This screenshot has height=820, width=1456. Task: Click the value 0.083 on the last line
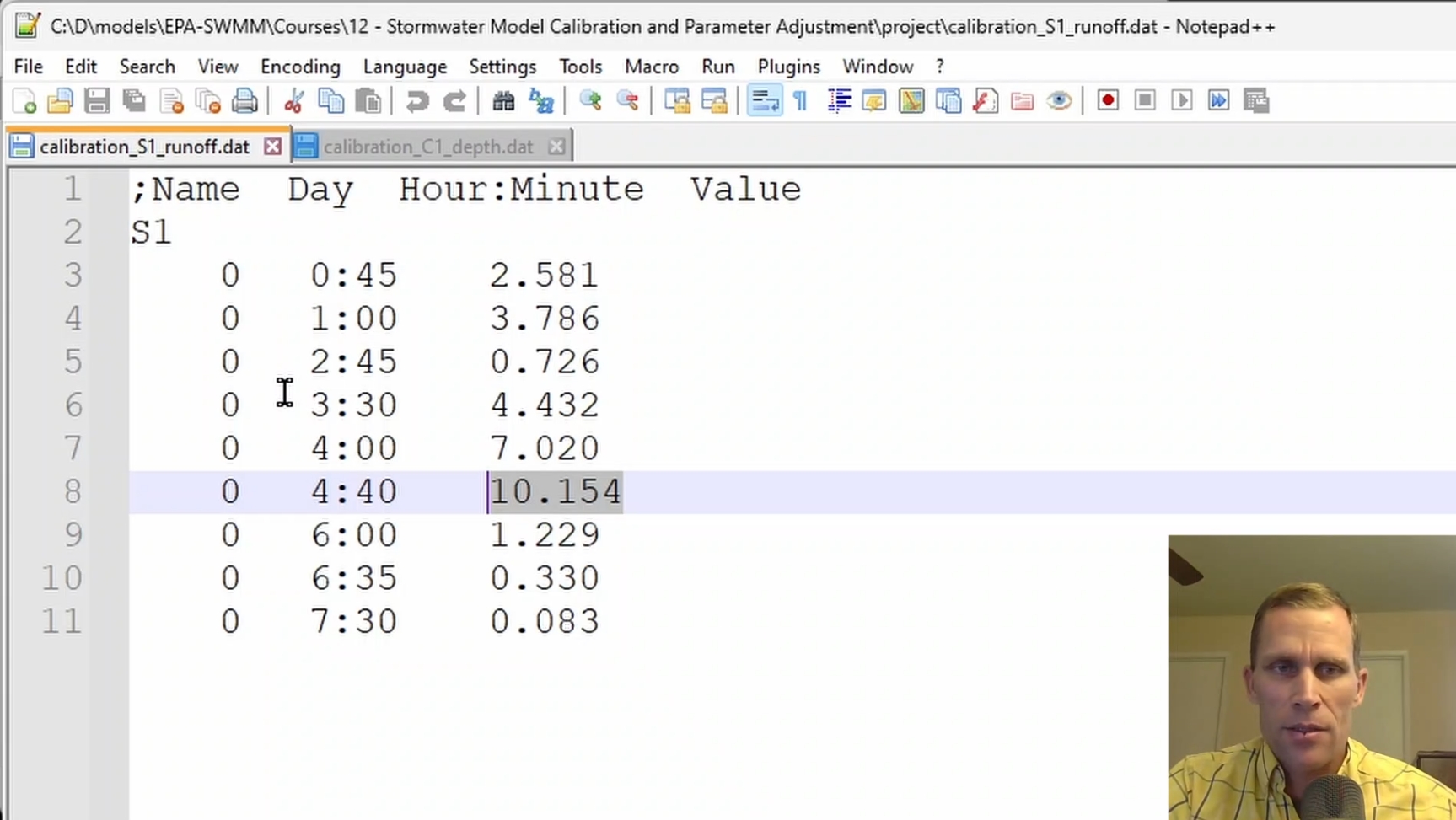pos(545,622)
